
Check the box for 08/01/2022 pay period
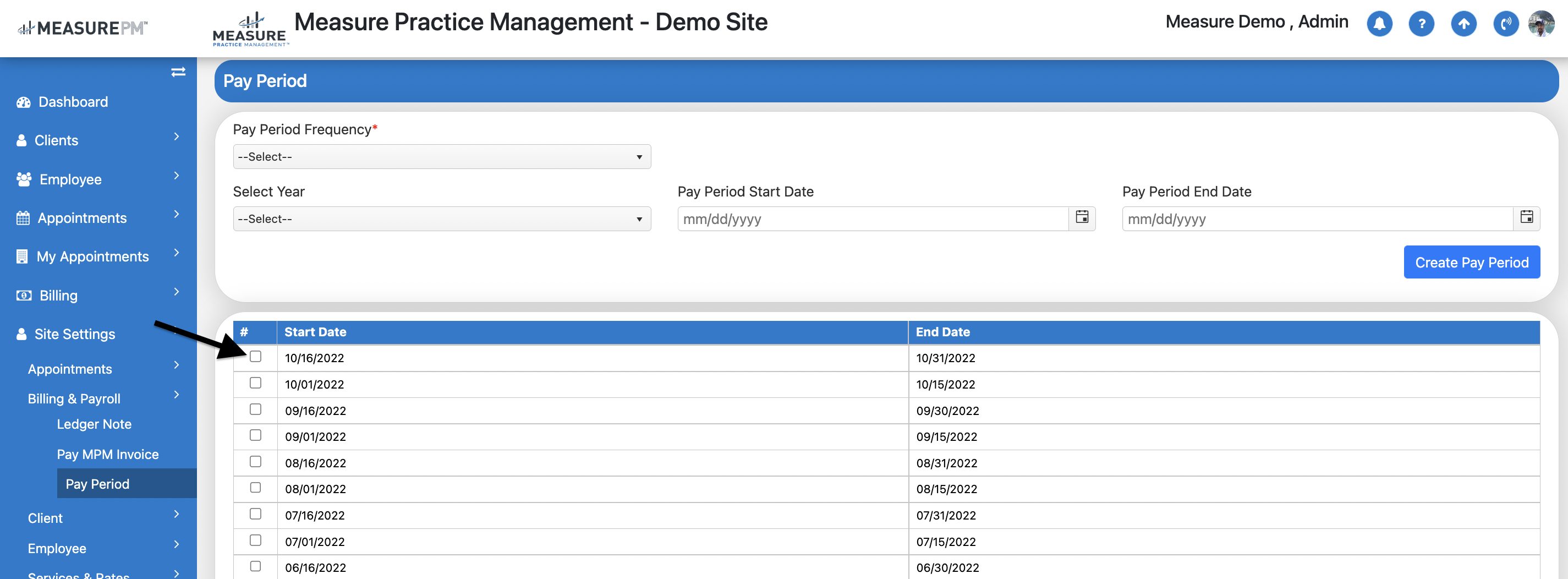coord(256,487)
